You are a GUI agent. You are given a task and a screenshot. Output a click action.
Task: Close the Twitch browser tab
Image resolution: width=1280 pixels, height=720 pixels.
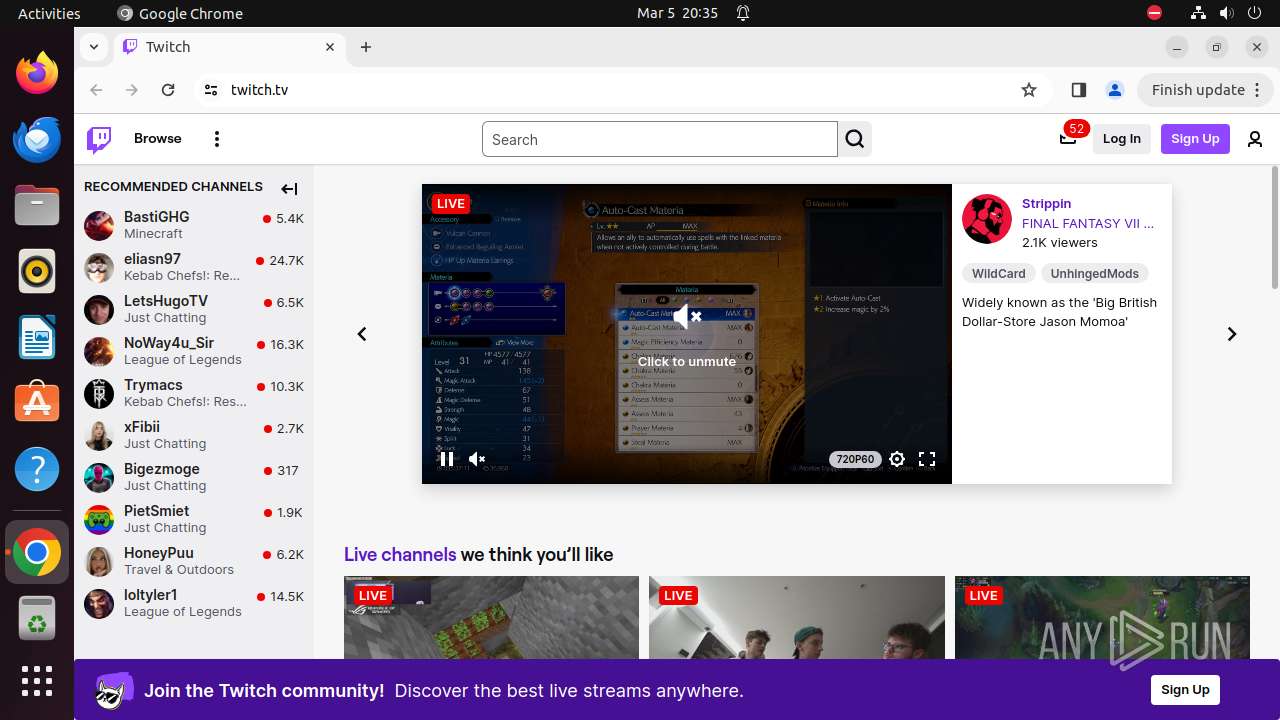tap(330, 47)
